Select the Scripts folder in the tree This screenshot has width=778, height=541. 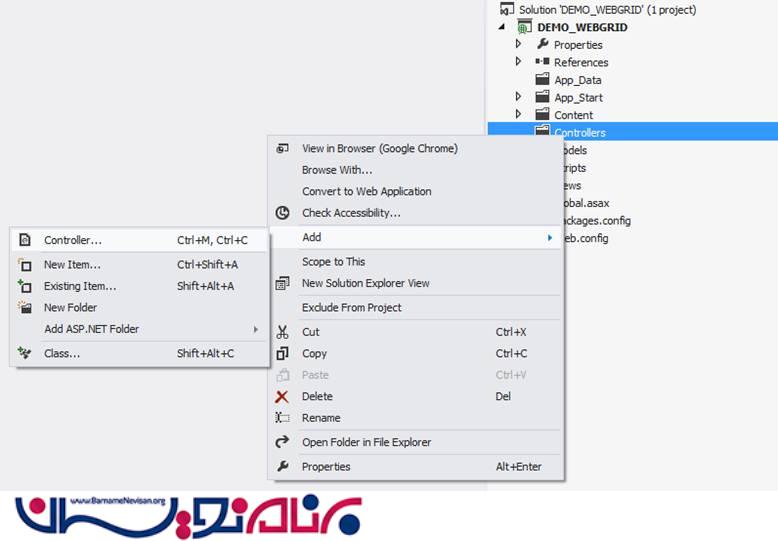coord(575,168)
